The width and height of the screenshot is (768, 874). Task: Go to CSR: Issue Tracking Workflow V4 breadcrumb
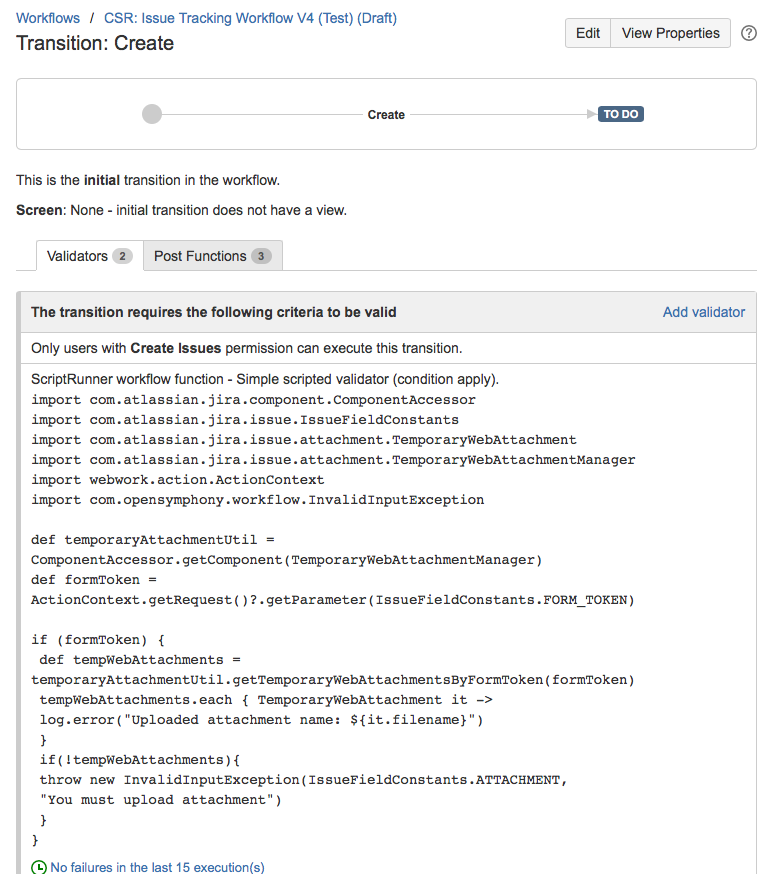pos(250,18)
